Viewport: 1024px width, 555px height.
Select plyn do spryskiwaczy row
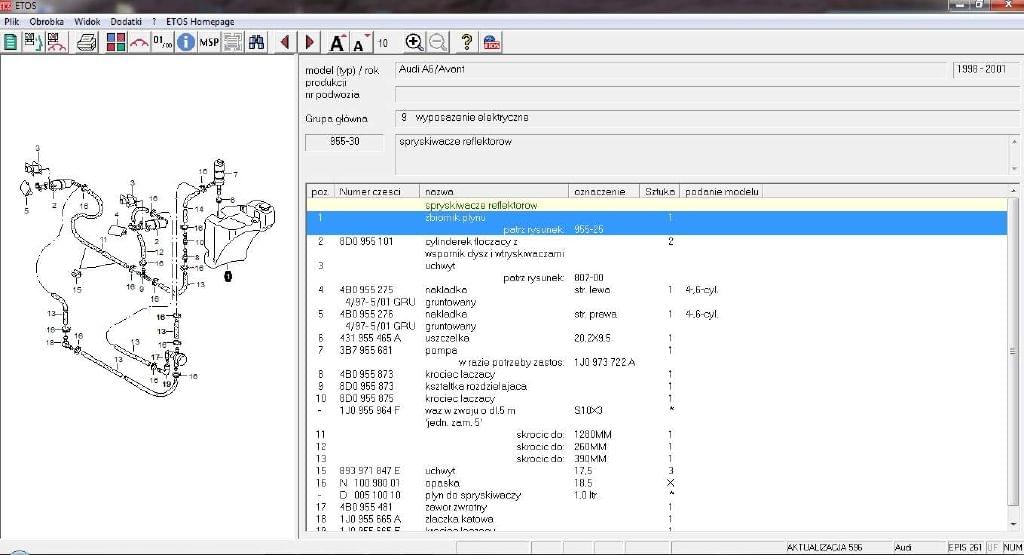[656, 495]
